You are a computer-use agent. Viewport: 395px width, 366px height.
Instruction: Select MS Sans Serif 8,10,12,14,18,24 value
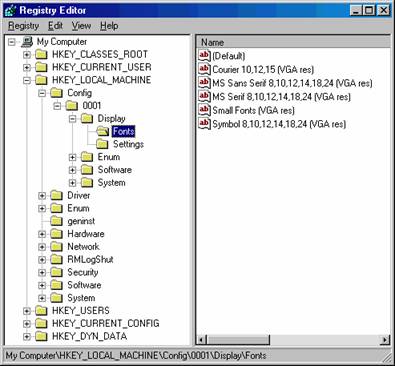pos(292,83)
